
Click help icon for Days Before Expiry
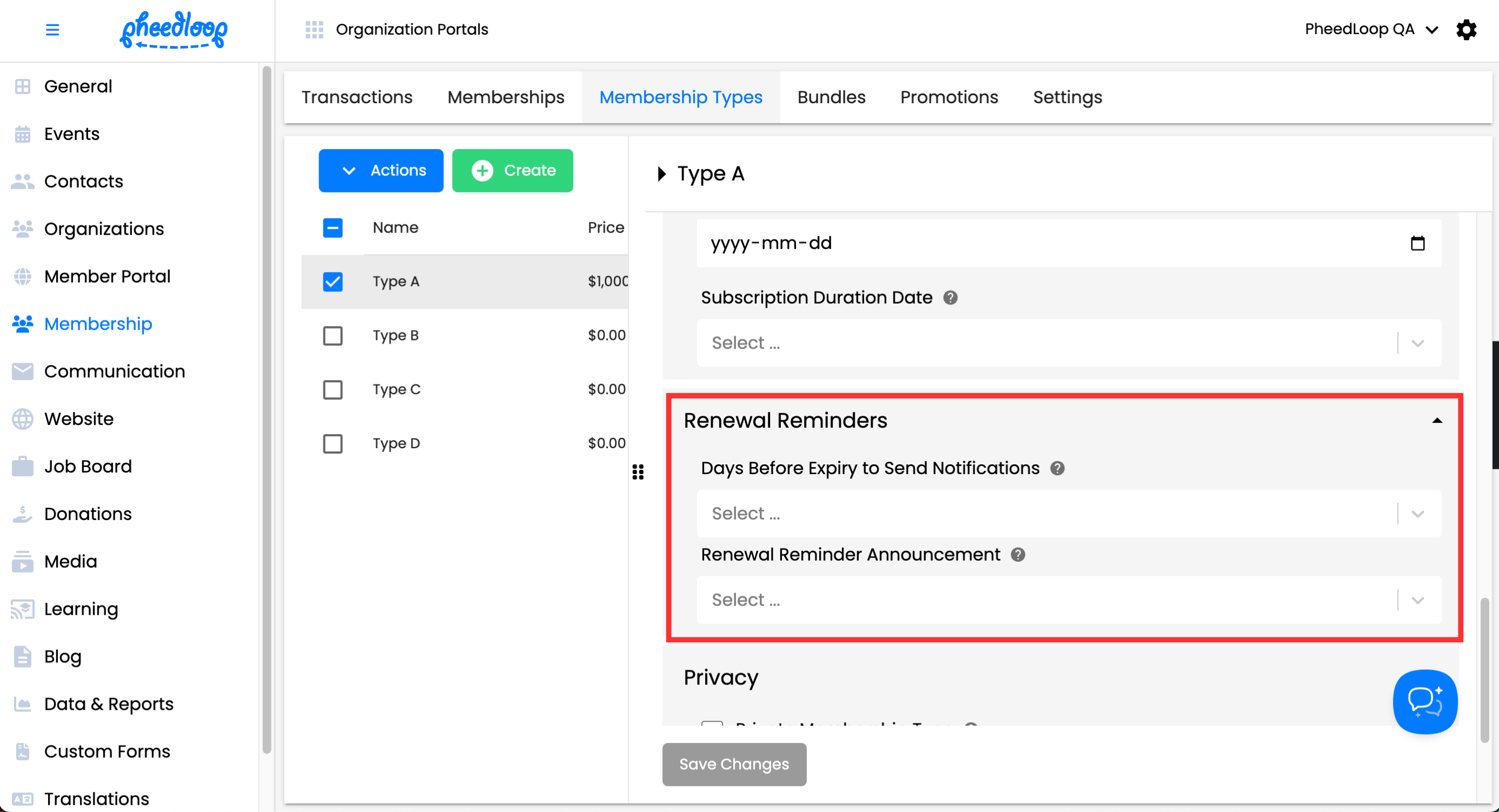(1057, 468)
